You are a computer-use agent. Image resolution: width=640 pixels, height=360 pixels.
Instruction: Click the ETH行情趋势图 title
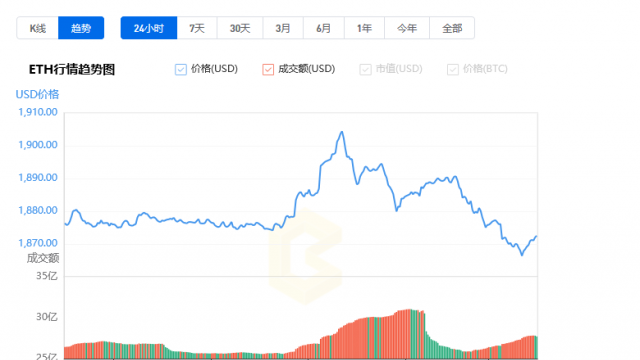(72, 69)
